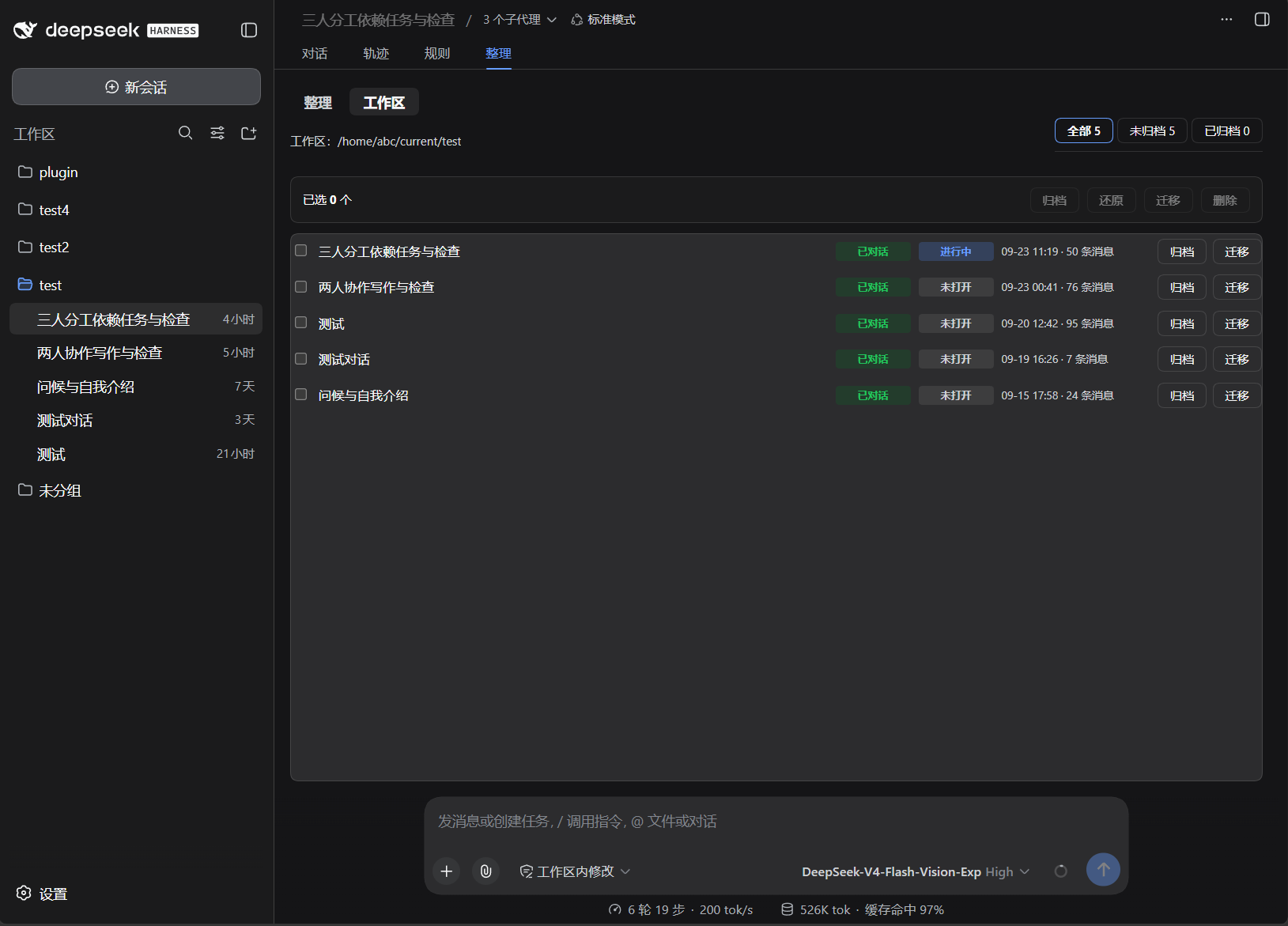The width and height of the screenshot is (1288, 926).
Task: Tick checkbox for 问候与自我介绍 row
Action: [x=301, y=395]
